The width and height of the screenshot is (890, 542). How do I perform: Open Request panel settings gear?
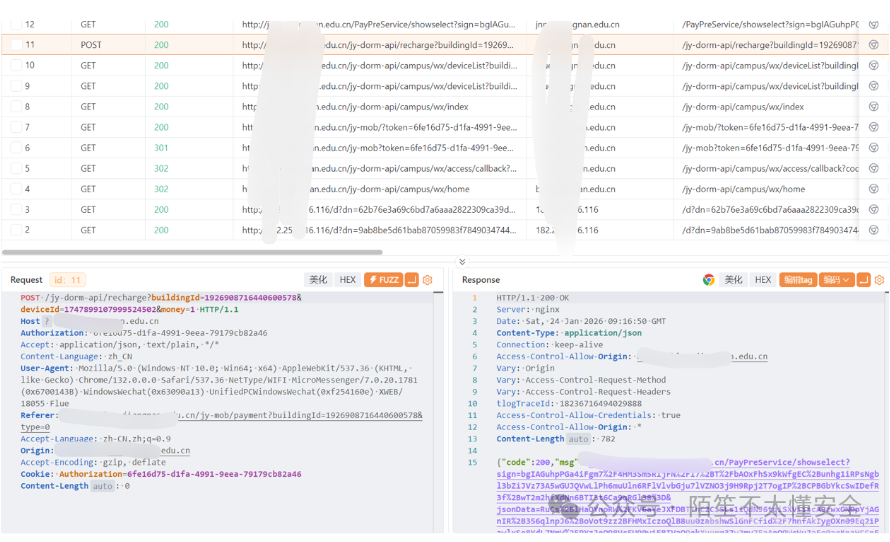[428, 280]
